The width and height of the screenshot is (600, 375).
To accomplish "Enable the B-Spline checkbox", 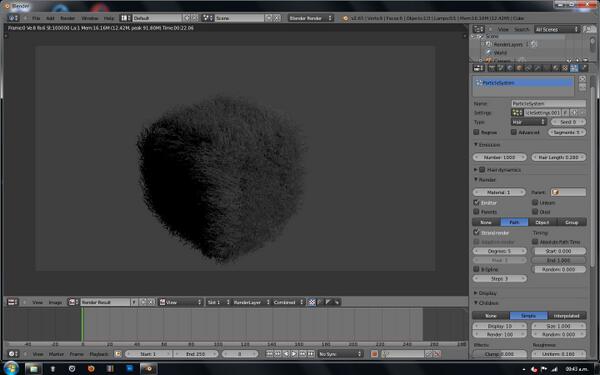I will 476,269.
